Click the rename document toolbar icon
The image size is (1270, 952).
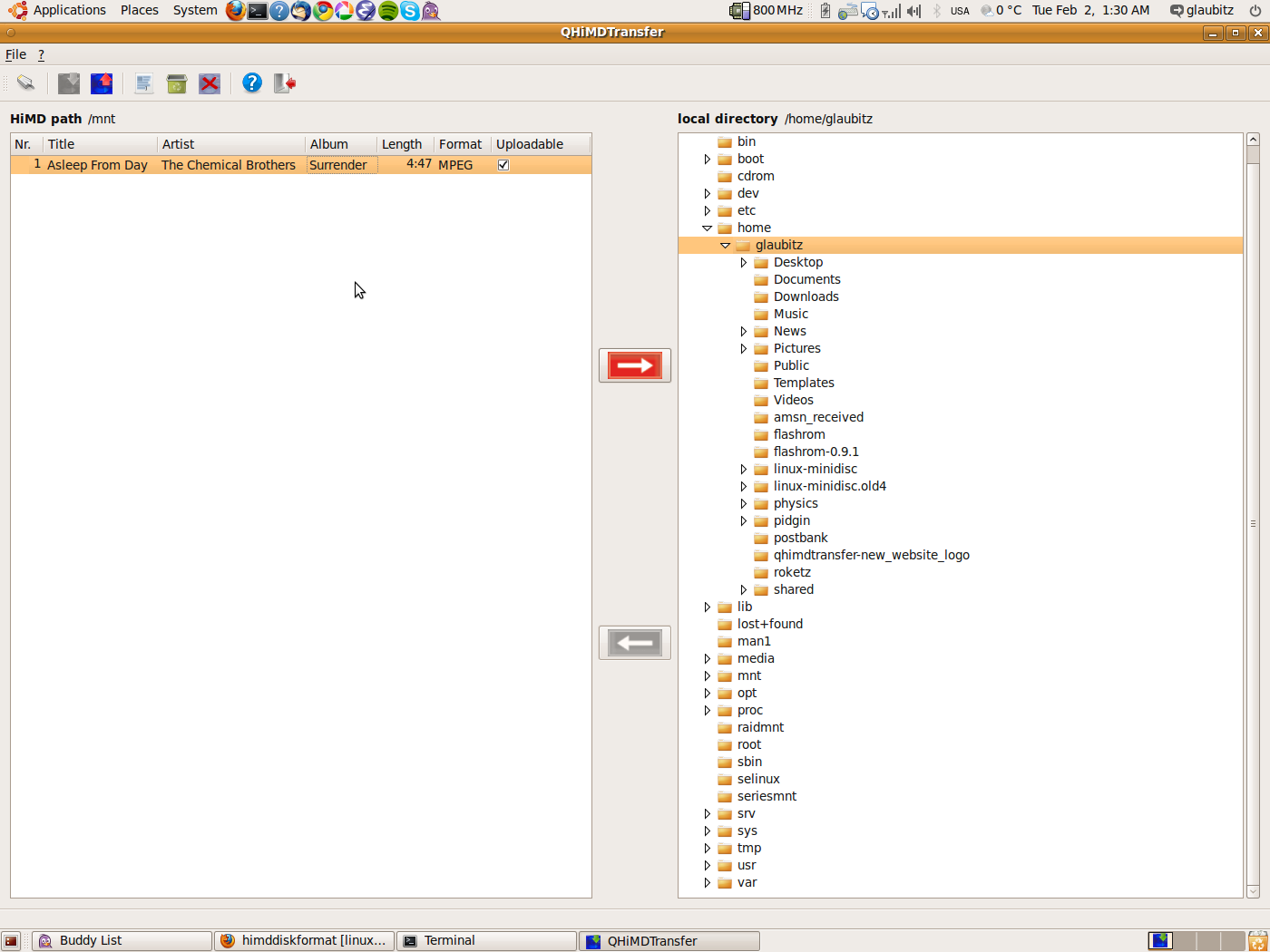click(x=143, y=83)
